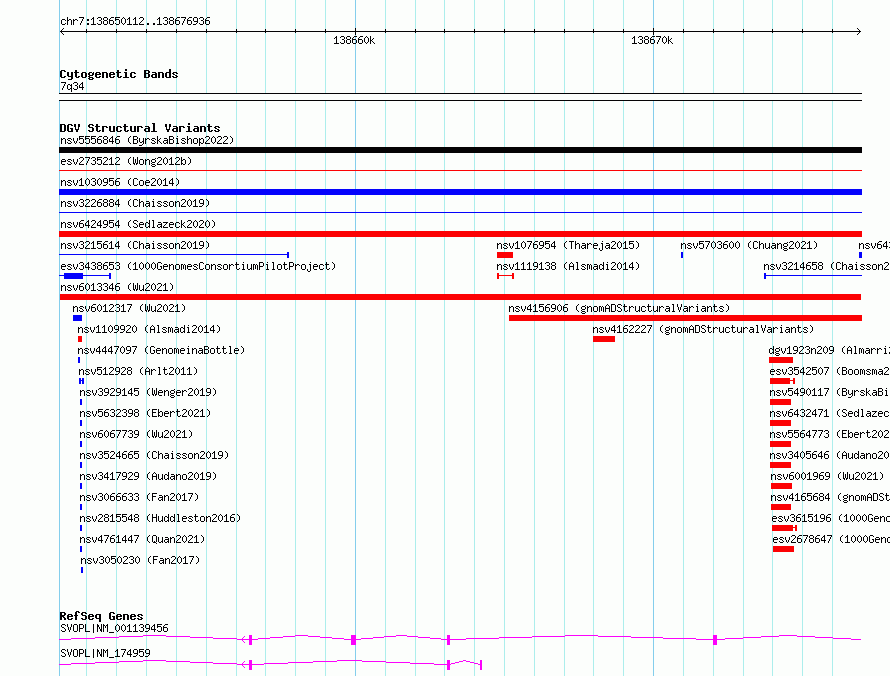Click the RefSeq Genes track title

point(101,616)
